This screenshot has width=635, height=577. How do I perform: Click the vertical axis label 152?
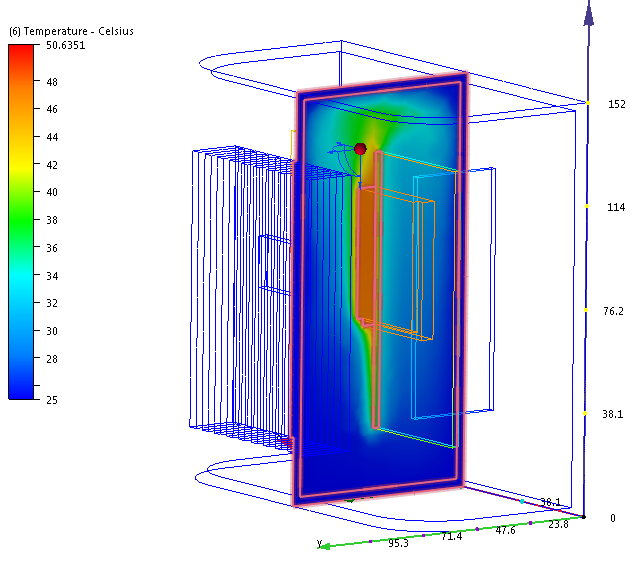coord(617,104)
